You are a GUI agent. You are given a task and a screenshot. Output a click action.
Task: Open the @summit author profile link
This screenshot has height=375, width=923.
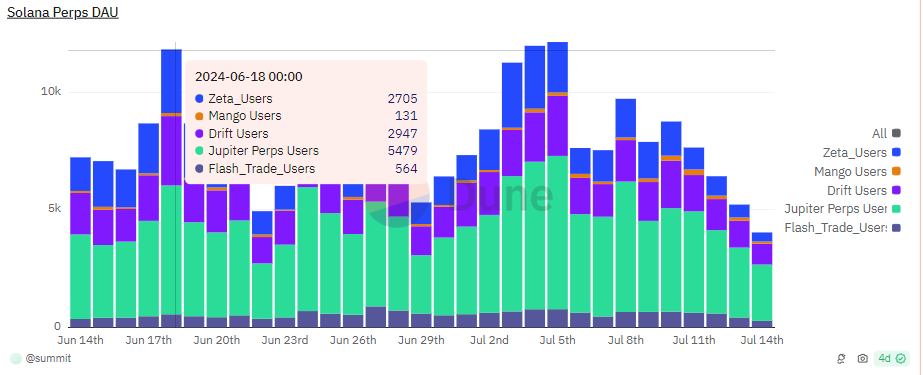(x=49, y=358)
